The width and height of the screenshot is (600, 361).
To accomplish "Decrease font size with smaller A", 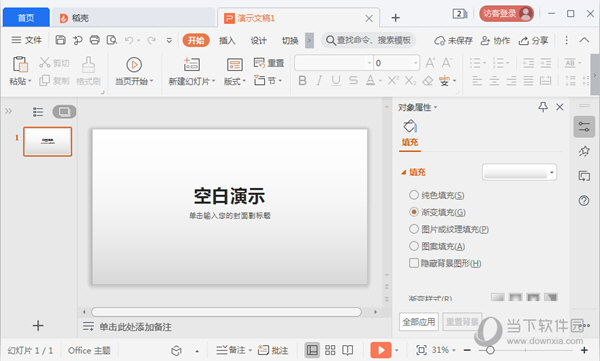I will (x=447, y=63).
